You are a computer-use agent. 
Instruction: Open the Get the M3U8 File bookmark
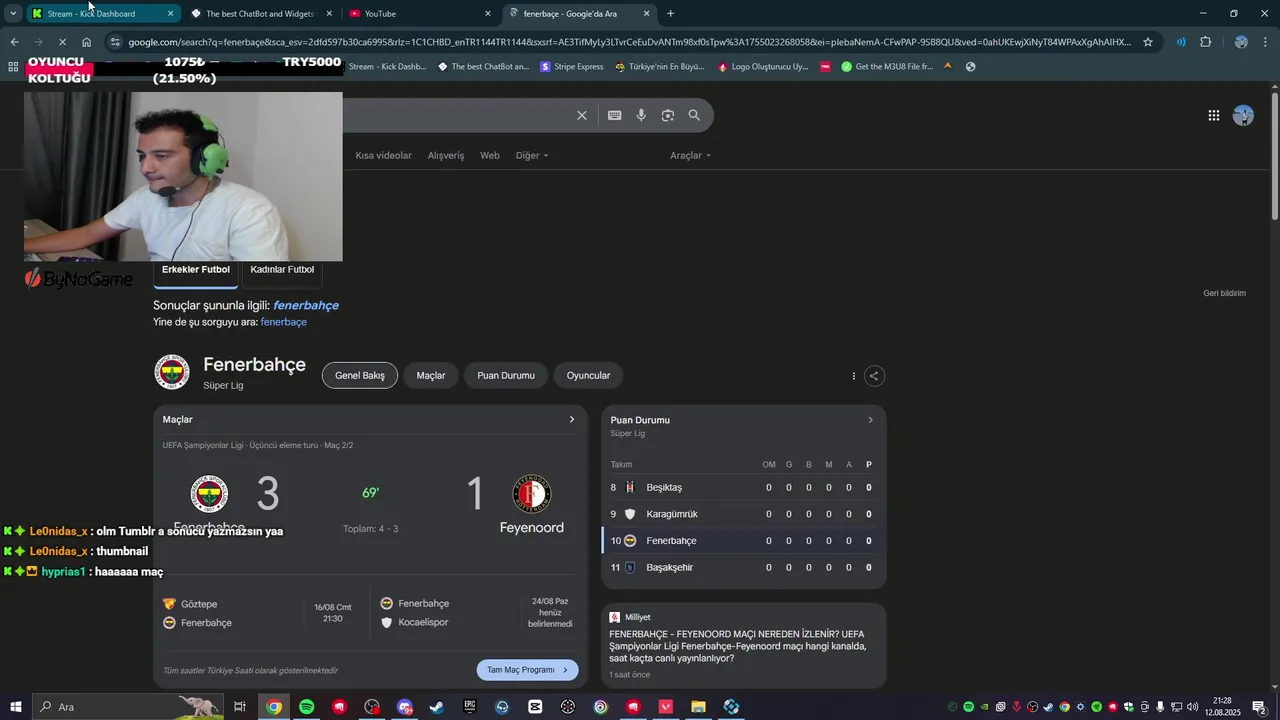887,67
